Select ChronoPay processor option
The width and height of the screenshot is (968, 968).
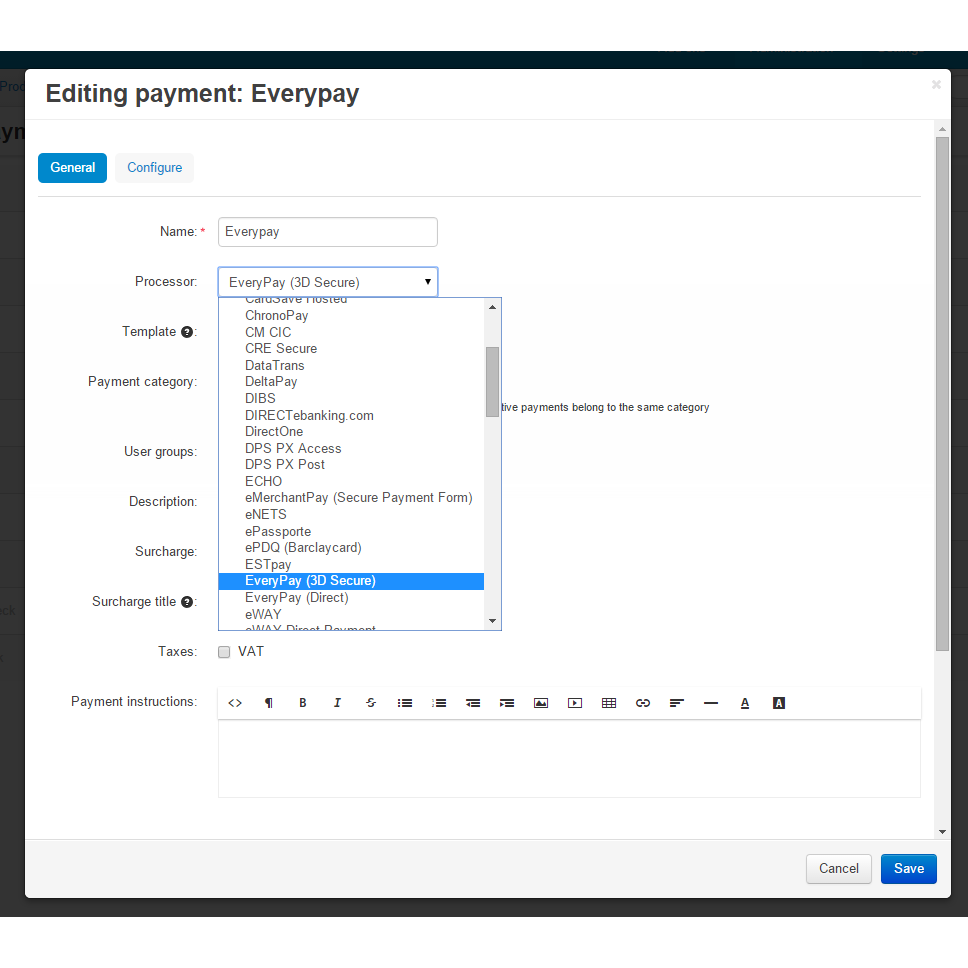point(351,315)
